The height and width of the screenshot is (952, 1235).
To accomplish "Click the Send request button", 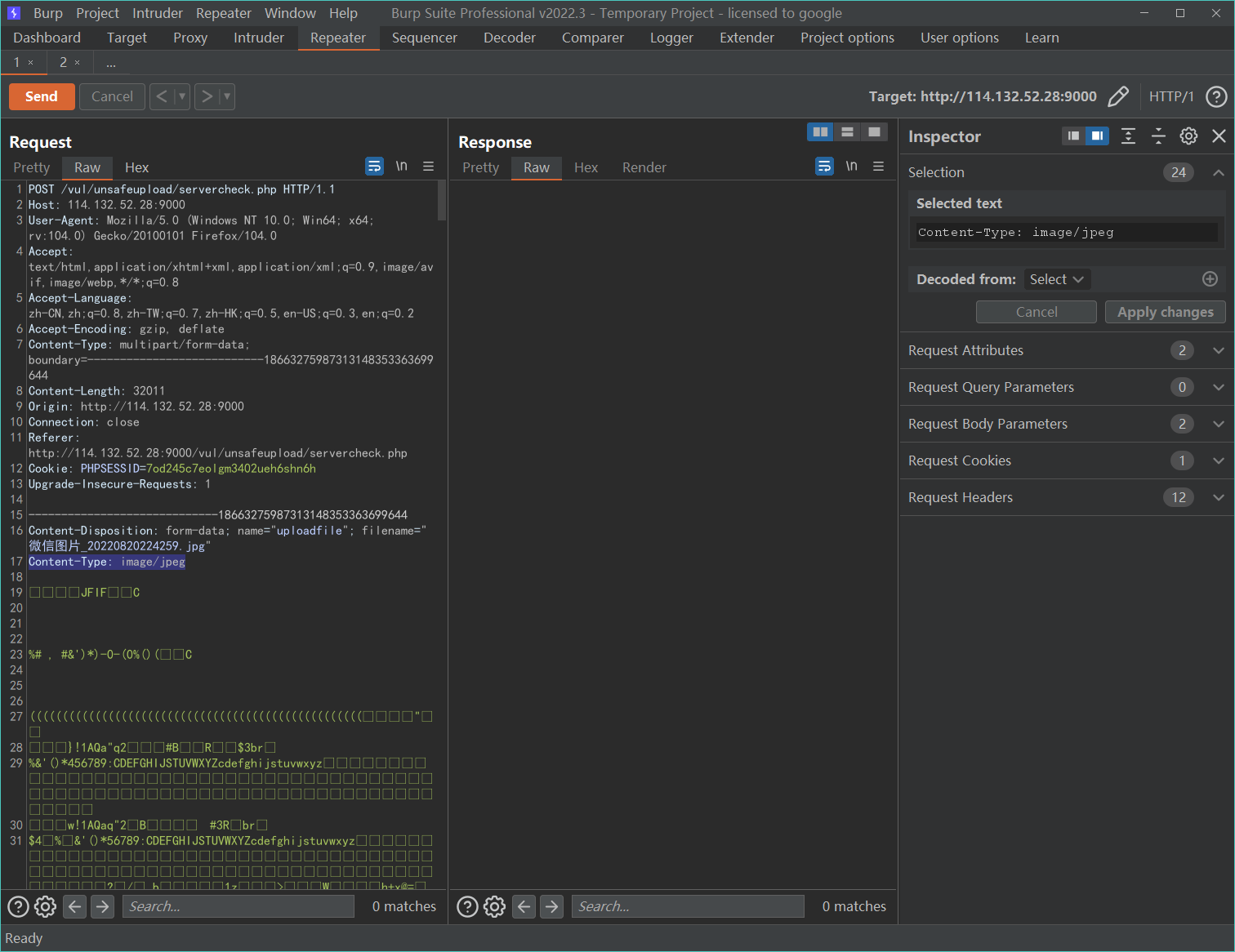I will 42,96.
